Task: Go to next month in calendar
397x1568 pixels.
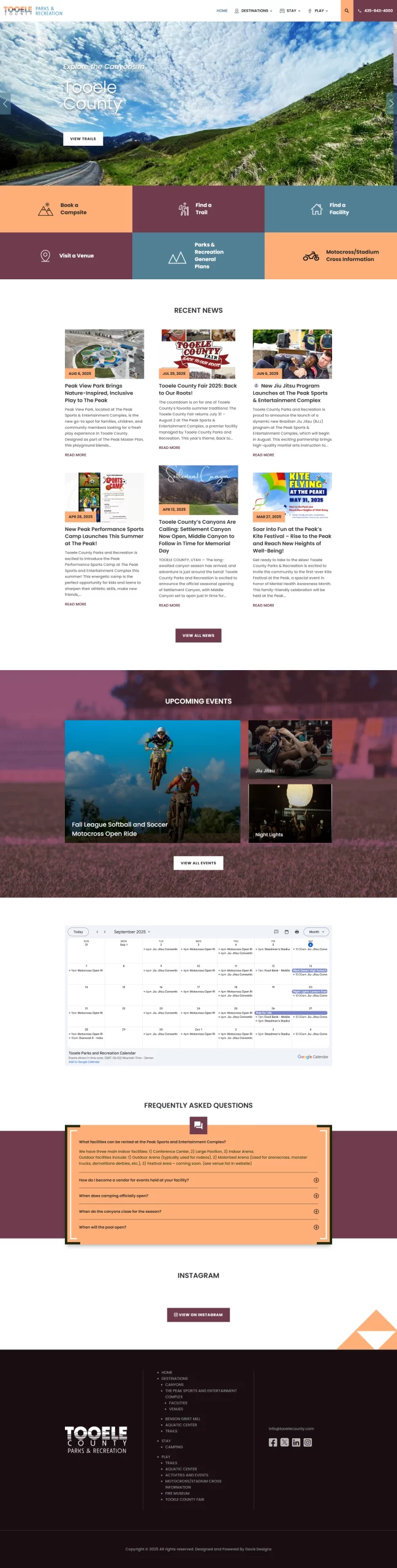Action: click(x=105, y=932)
